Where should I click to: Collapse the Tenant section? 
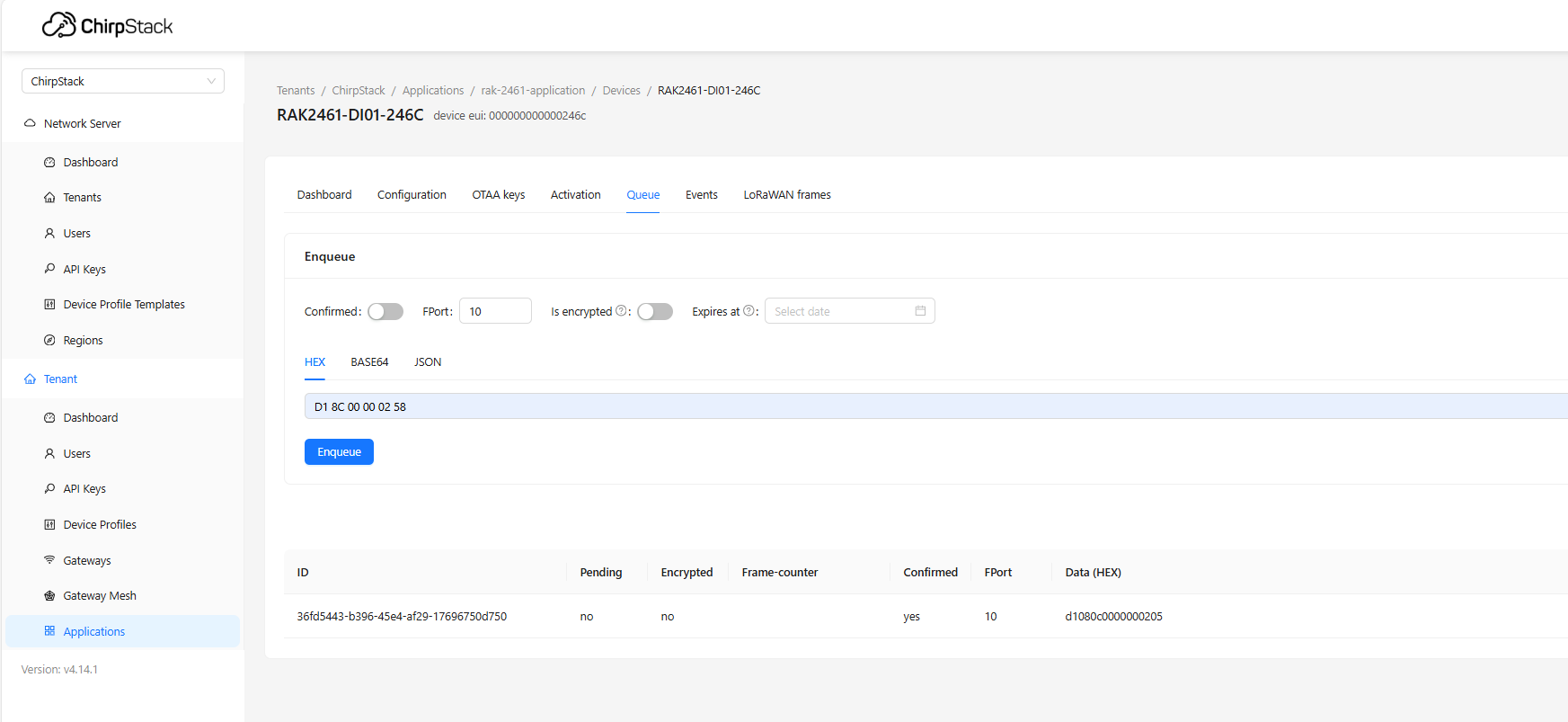point(122,379)
